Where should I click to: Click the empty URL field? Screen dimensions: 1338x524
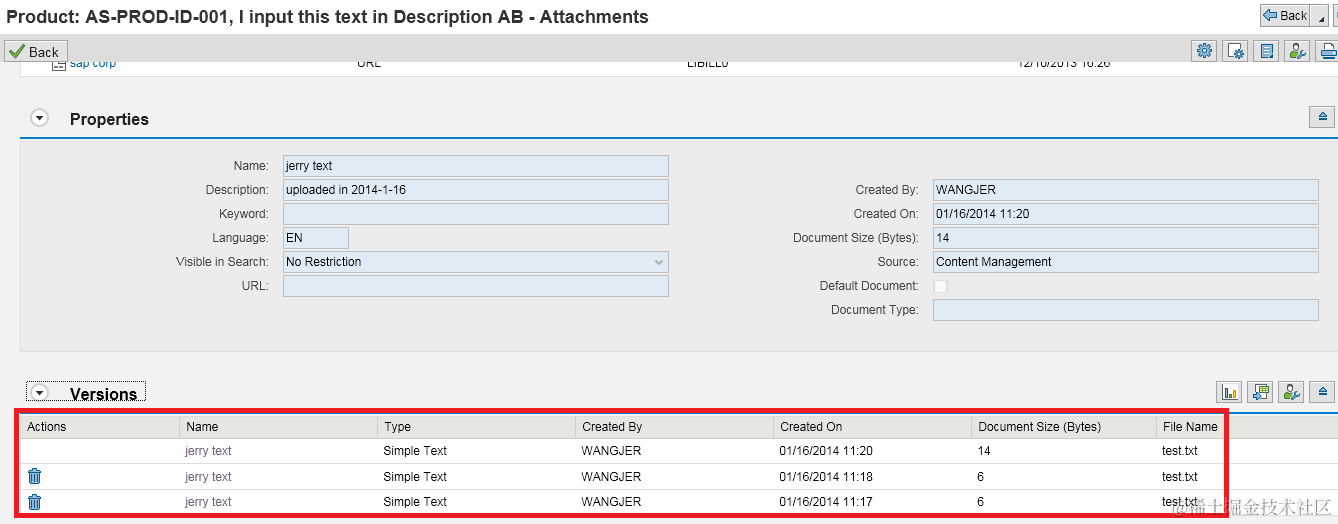[x=476, y=286]
